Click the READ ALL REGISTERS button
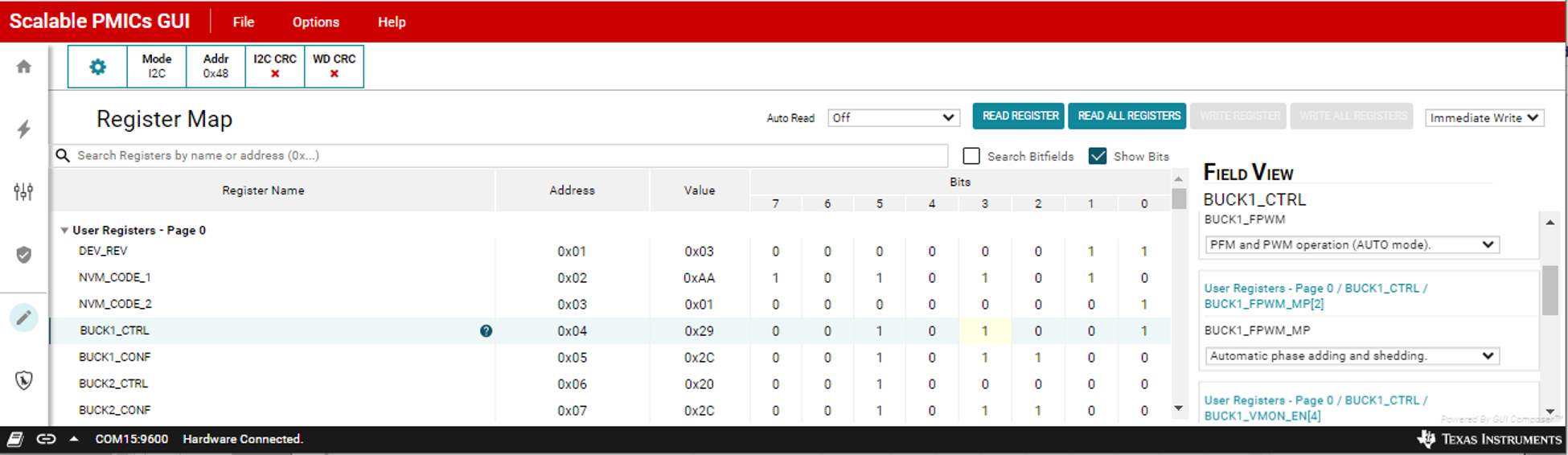 click(x=1128, y=116)
